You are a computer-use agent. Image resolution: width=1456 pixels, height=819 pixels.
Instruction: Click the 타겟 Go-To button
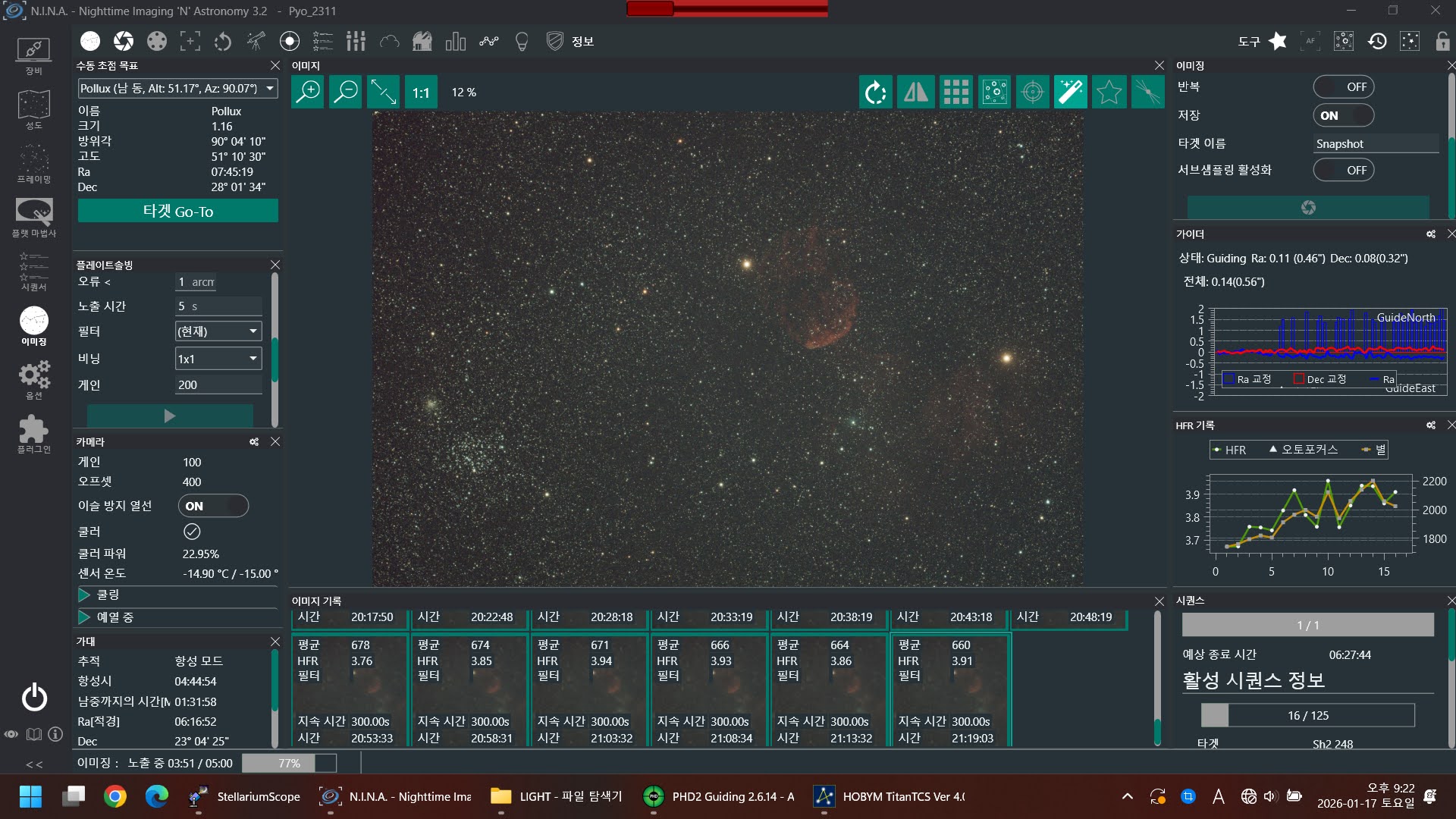(177, 211)
